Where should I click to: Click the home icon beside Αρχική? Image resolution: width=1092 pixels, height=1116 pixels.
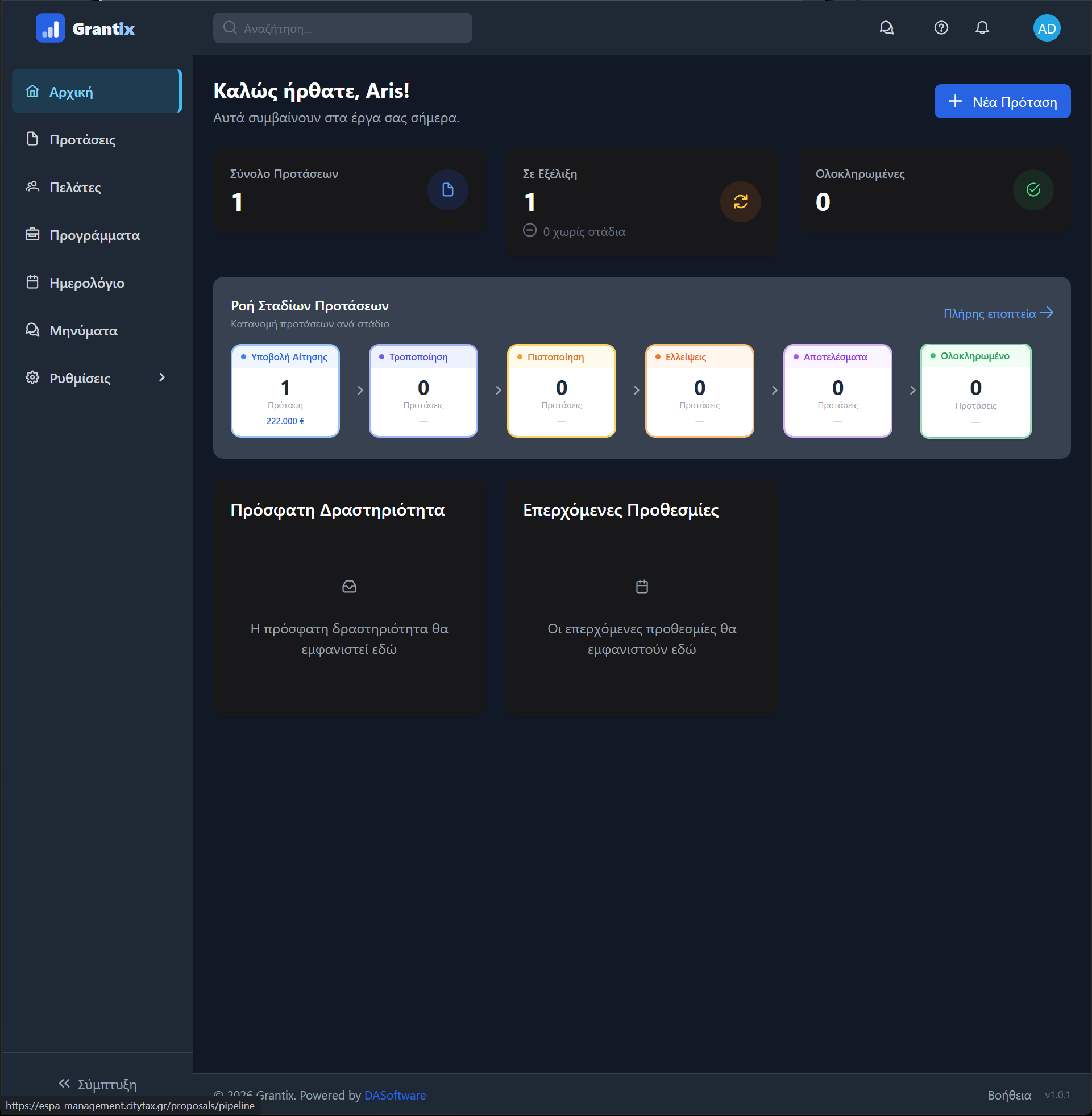[32, 91]
